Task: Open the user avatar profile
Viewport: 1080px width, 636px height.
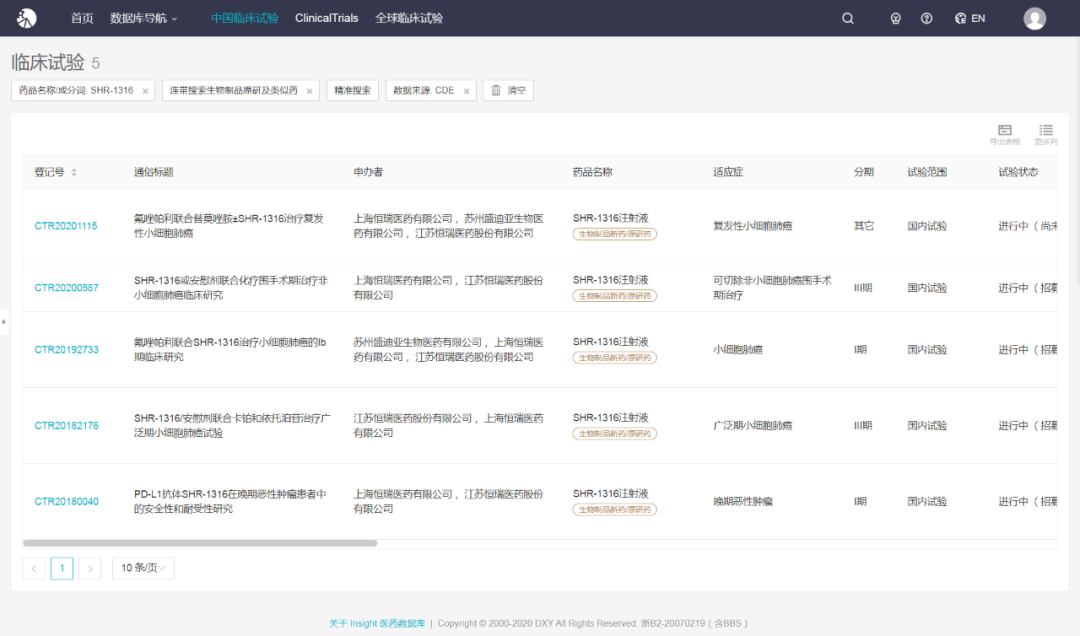Action: pyautogui.click(x=1035, y=19)
